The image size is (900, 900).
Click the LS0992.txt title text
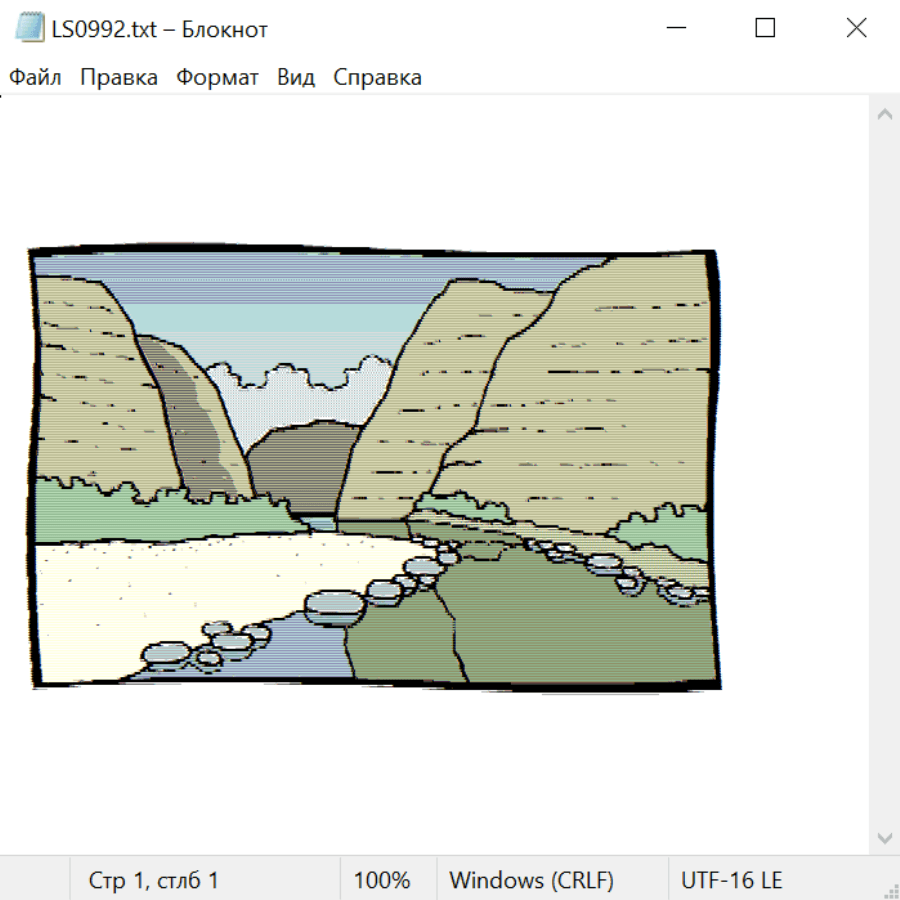pyautogui.click(x=104, y=29)
